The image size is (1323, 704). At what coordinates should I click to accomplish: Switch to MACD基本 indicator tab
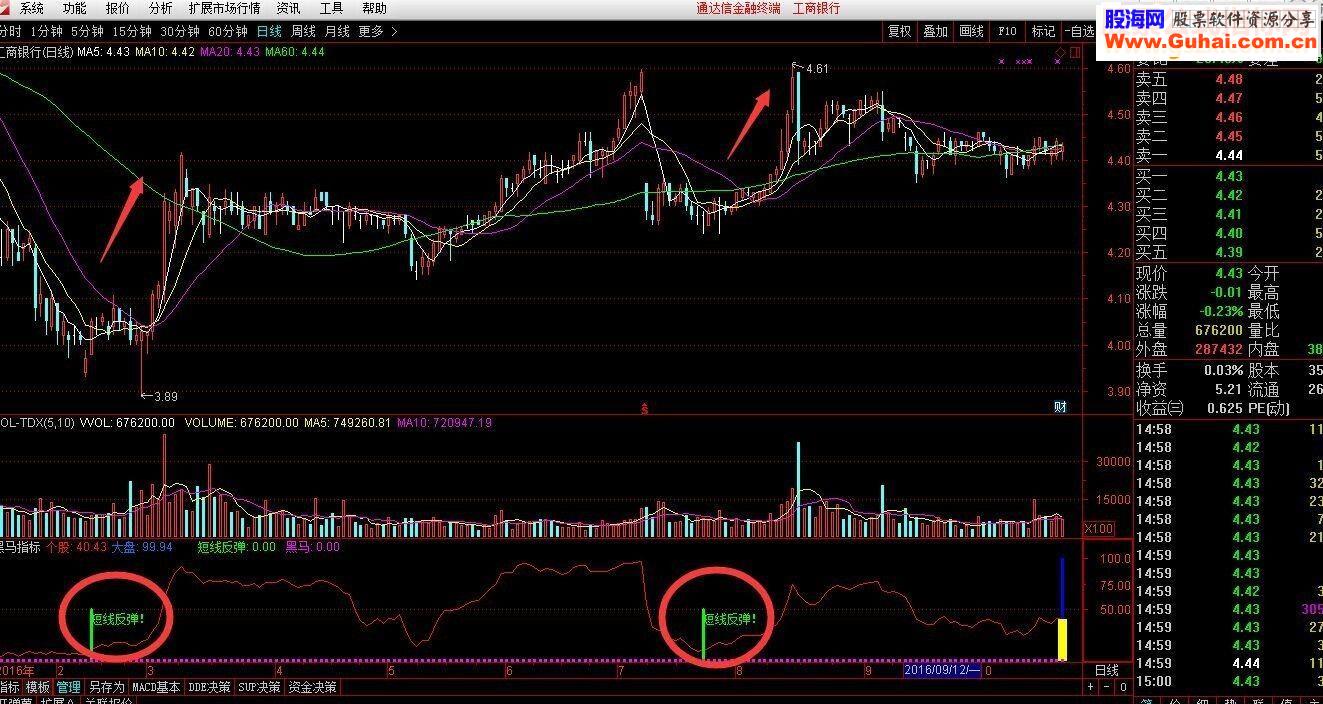(x=156, y=687)
